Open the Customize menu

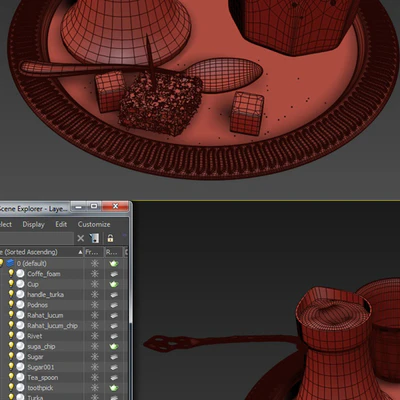(x=94, y=224)
